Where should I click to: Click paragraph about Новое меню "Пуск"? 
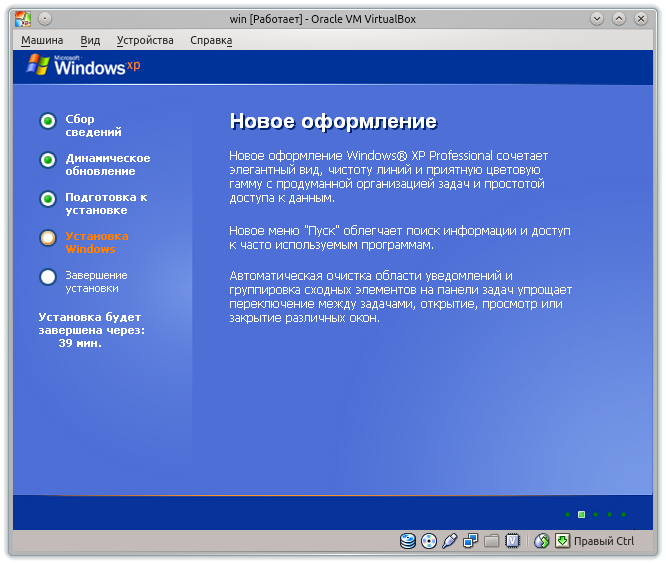(x=400, y=238)
